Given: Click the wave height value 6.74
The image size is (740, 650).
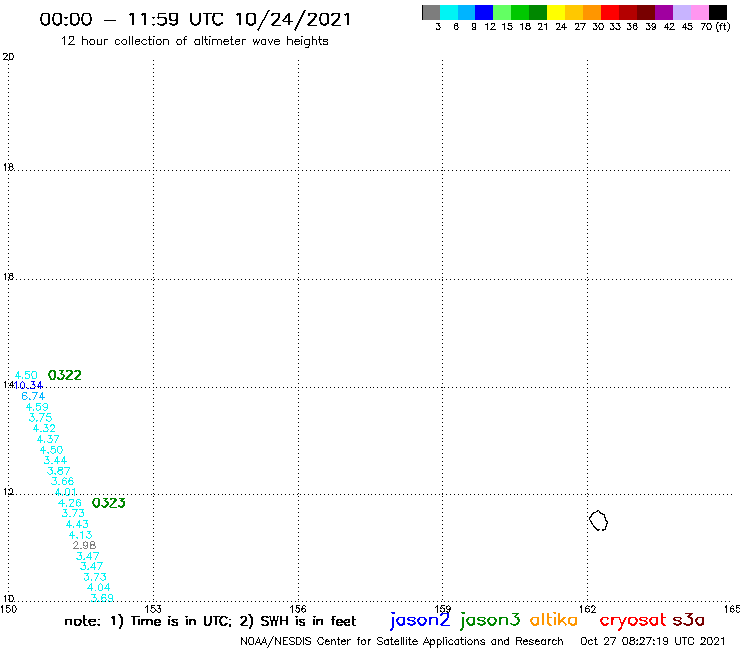Looking at the screenshot, I should pyautogui.click(x=33, y=397).
